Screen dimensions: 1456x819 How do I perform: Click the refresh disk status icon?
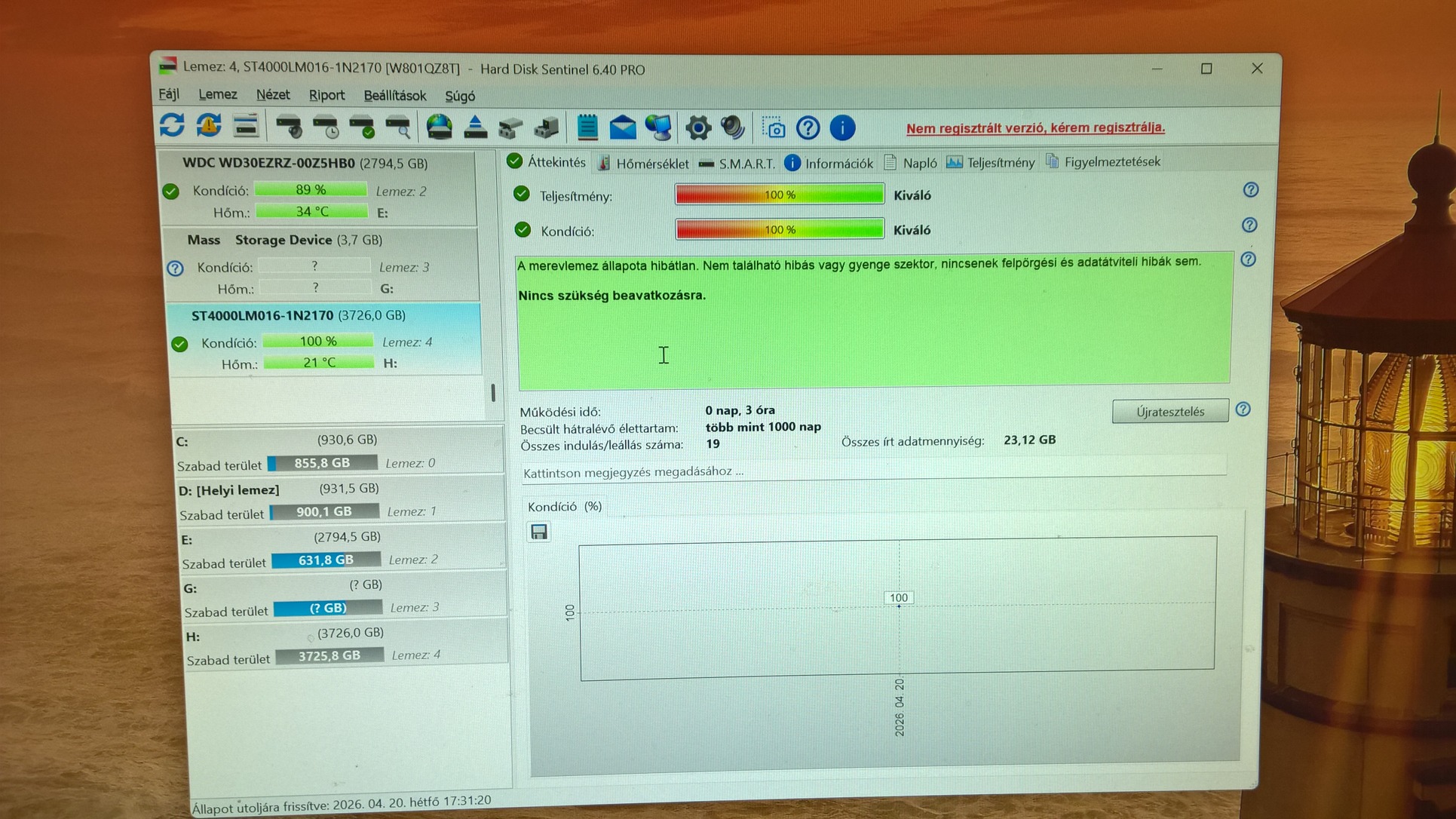click(x=172, y=125)
